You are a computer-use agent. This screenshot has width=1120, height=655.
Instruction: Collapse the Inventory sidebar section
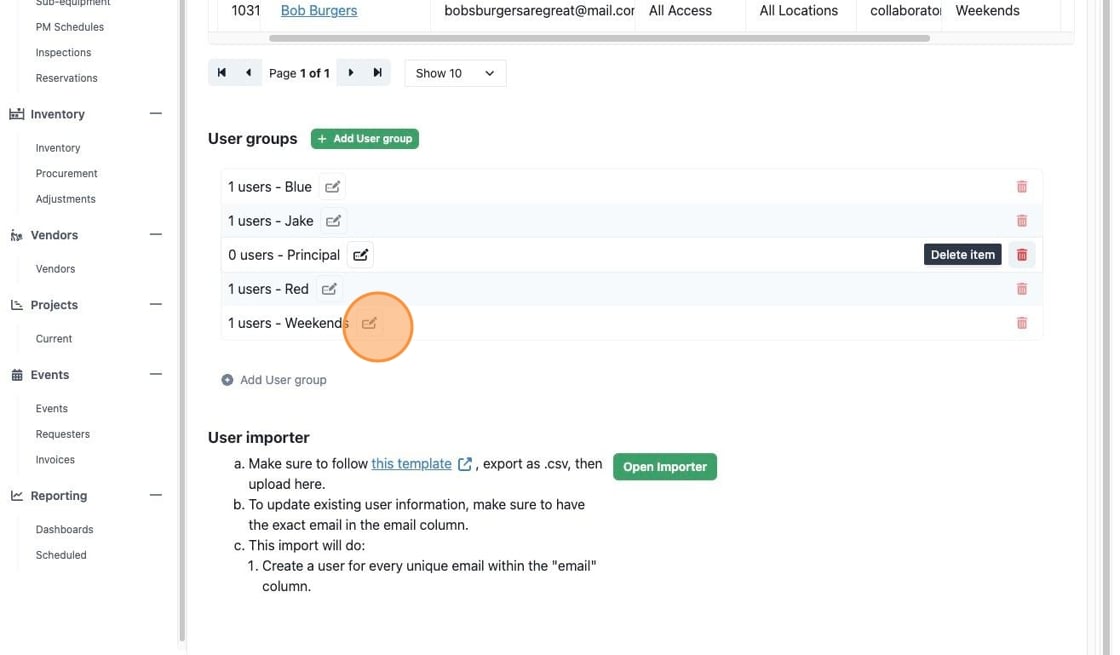(156, 114)
